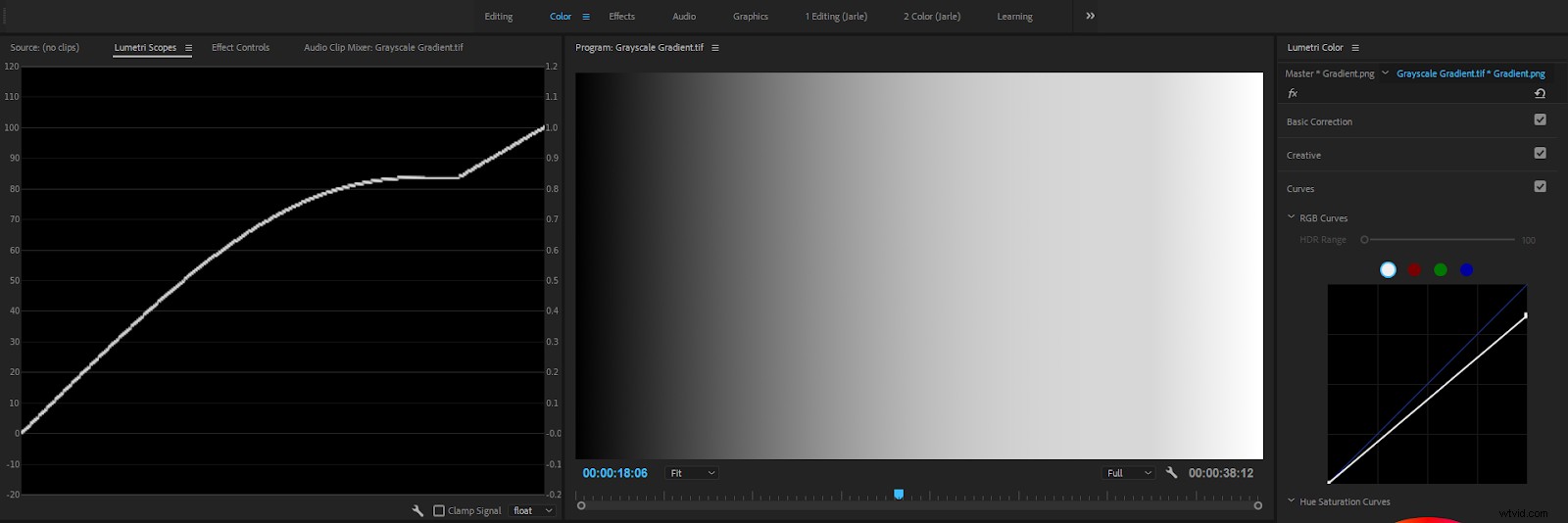
Task: Open the Source (no clips) tab
Action: coord(45,47)
